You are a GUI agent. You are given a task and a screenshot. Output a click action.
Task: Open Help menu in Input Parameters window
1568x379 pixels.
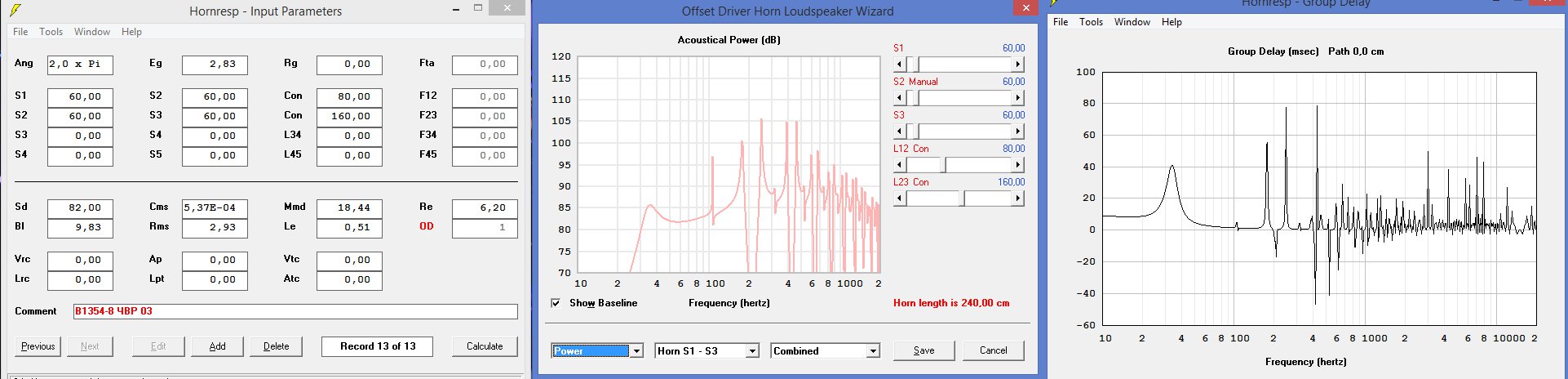point(131,32)
